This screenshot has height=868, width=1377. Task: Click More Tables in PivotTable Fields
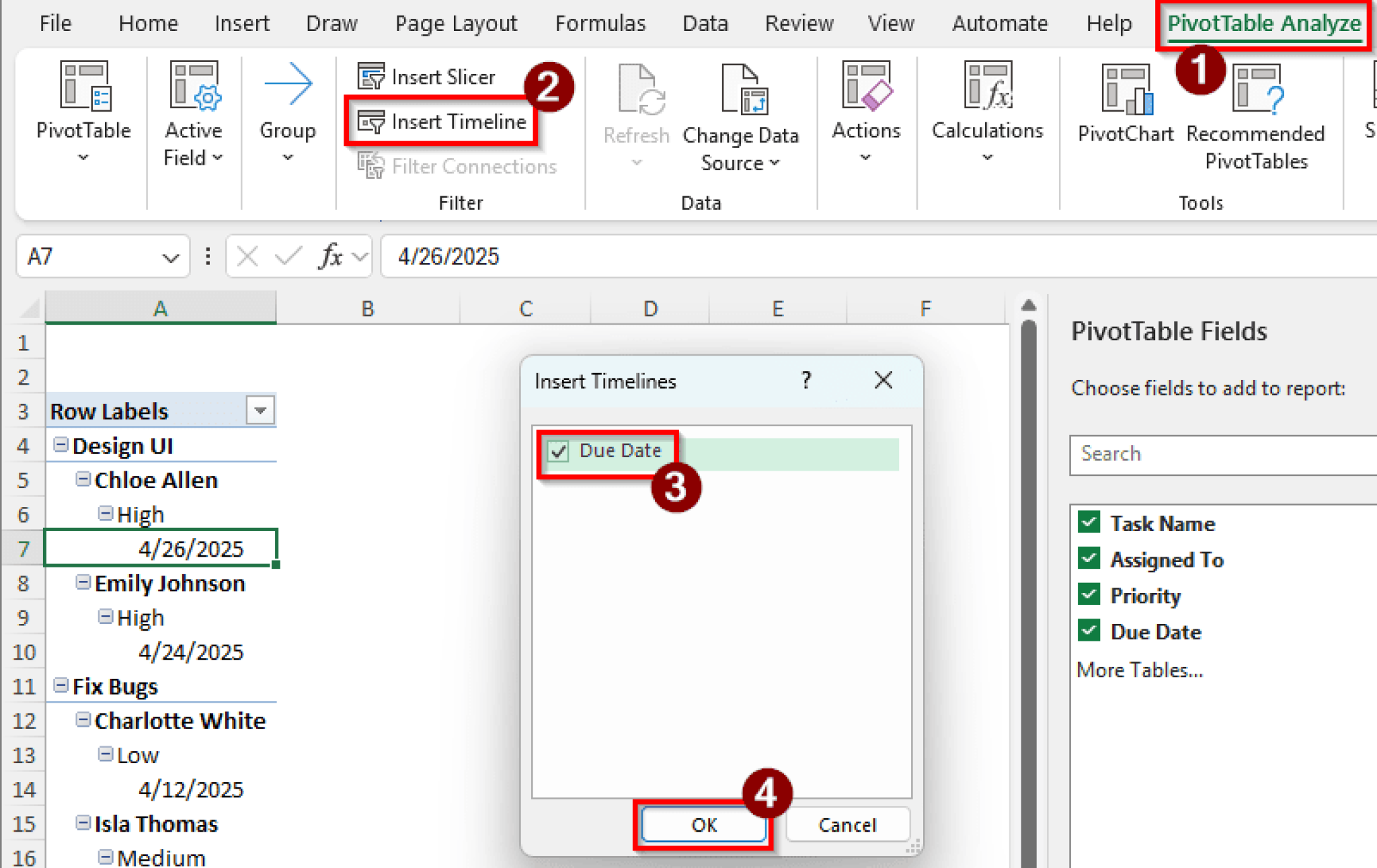click(x=1138, y=669)
